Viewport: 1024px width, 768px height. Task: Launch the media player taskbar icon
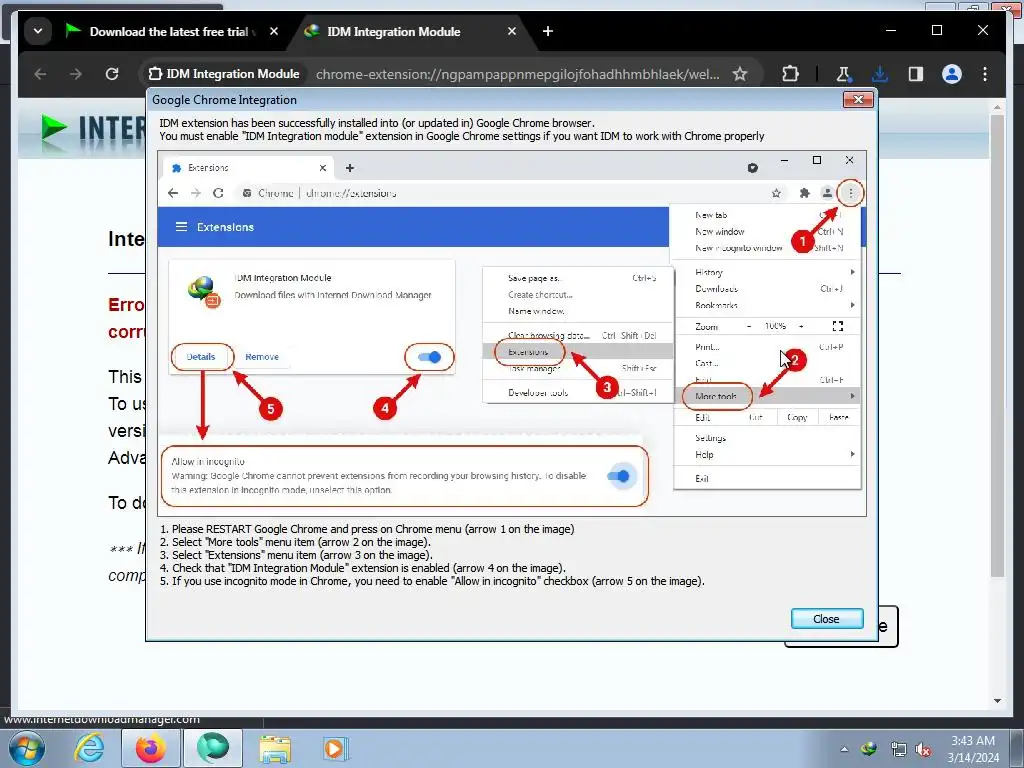336,748
